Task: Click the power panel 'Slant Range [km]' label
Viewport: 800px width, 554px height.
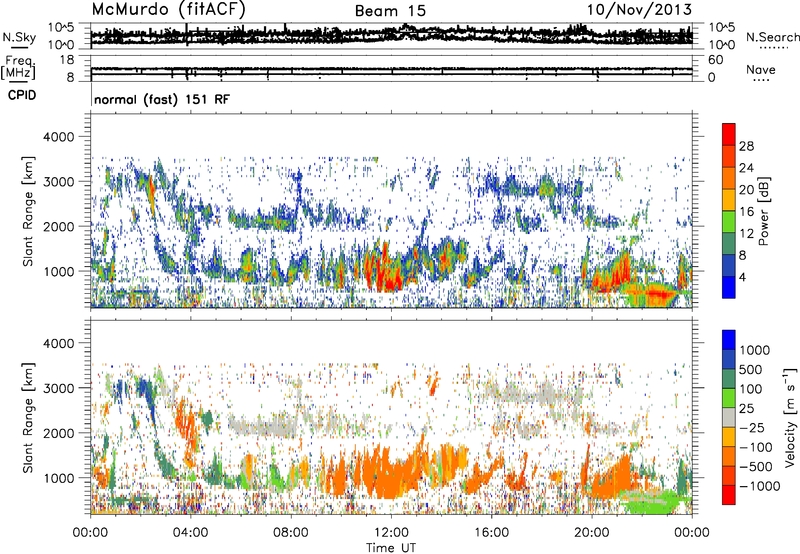Action: click(28, 211)
